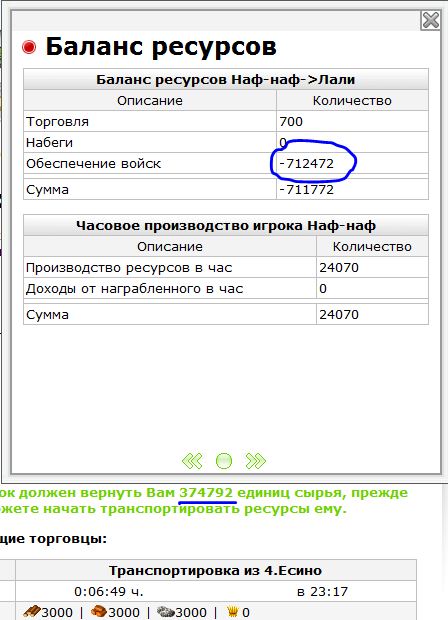Viewport: 448px width, 620px height.
Task: Select the 'Торговля' row label
Action: tap(57, 121)
